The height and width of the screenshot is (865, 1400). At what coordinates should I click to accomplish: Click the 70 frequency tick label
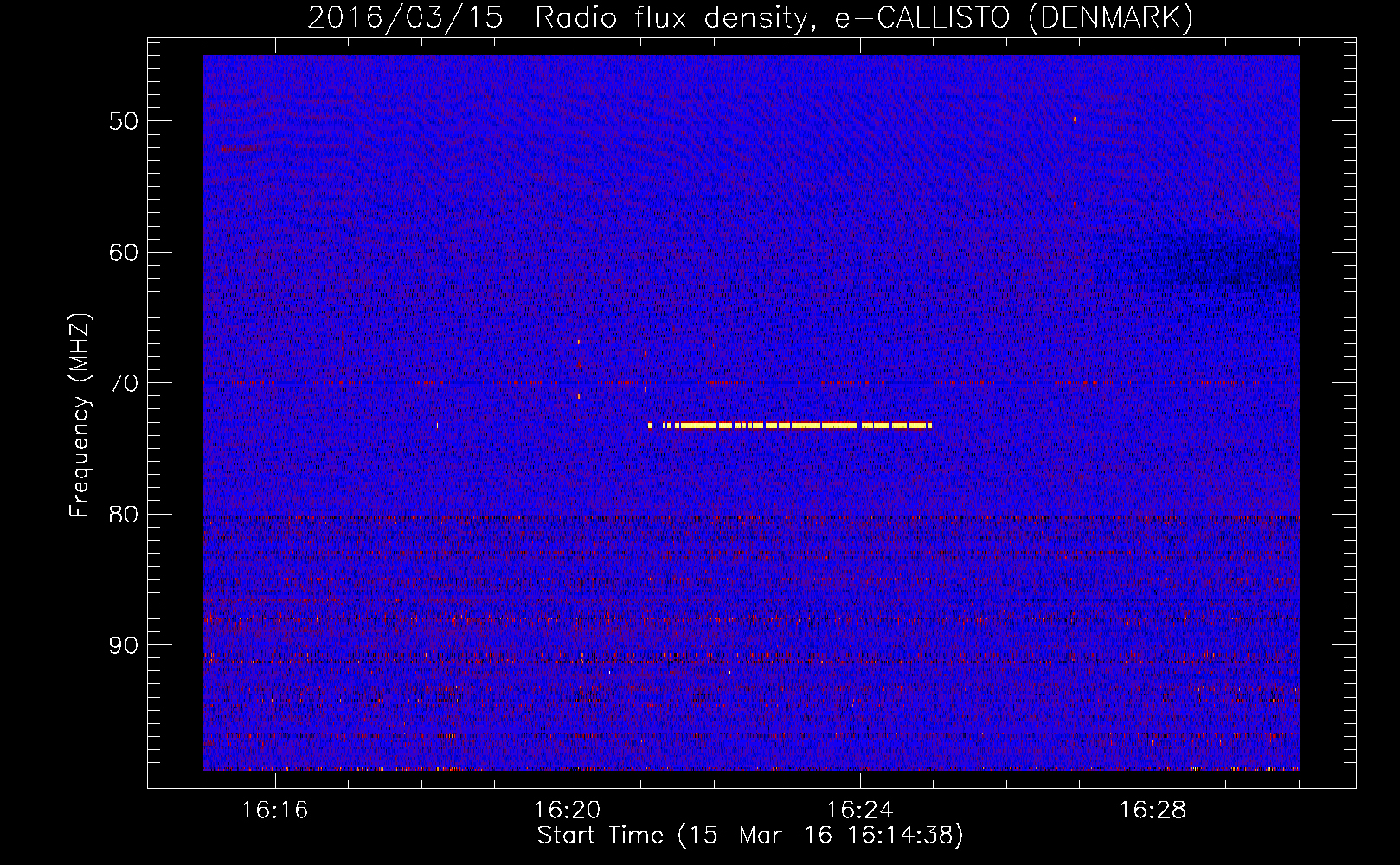tap(123, 383)
